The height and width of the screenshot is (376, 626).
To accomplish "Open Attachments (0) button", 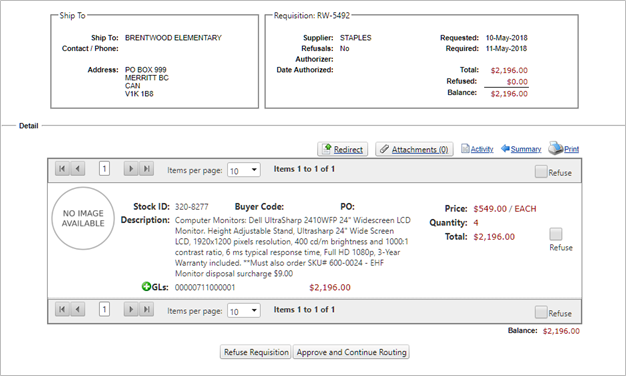I will (x=414, y=149).
